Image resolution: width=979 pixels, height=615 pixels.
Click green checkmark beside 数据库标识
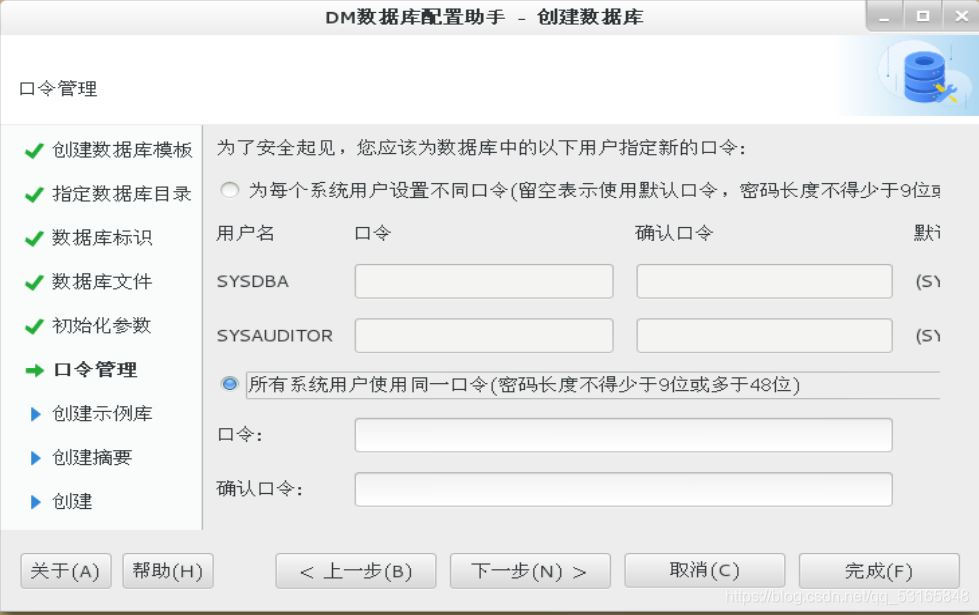34,239
